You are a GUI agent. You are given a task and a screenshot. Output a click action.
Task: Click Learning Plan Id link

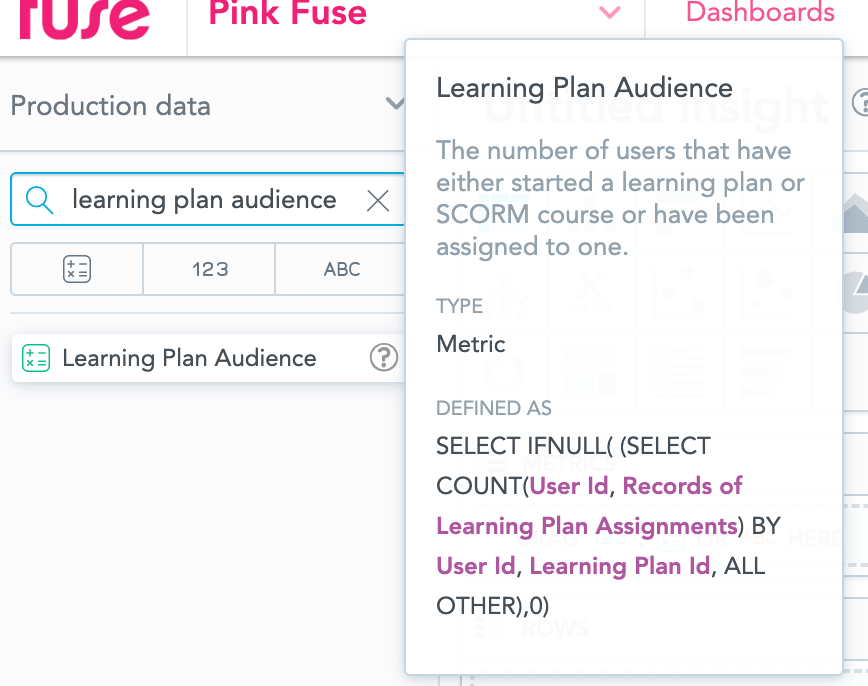(x=620, y=566)
